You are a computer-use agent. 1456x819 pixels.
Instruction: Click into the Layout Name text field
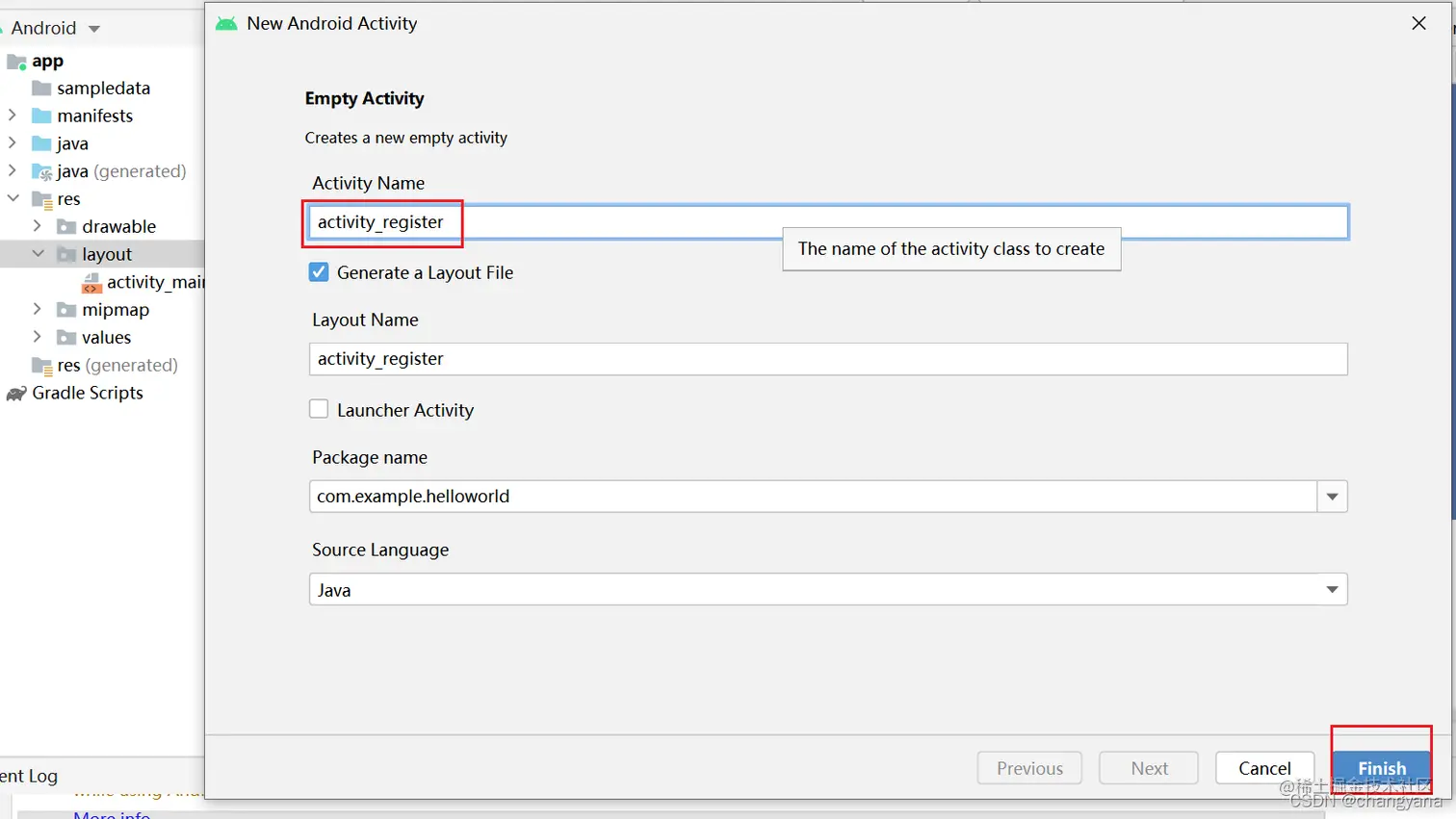coord(828,359)
